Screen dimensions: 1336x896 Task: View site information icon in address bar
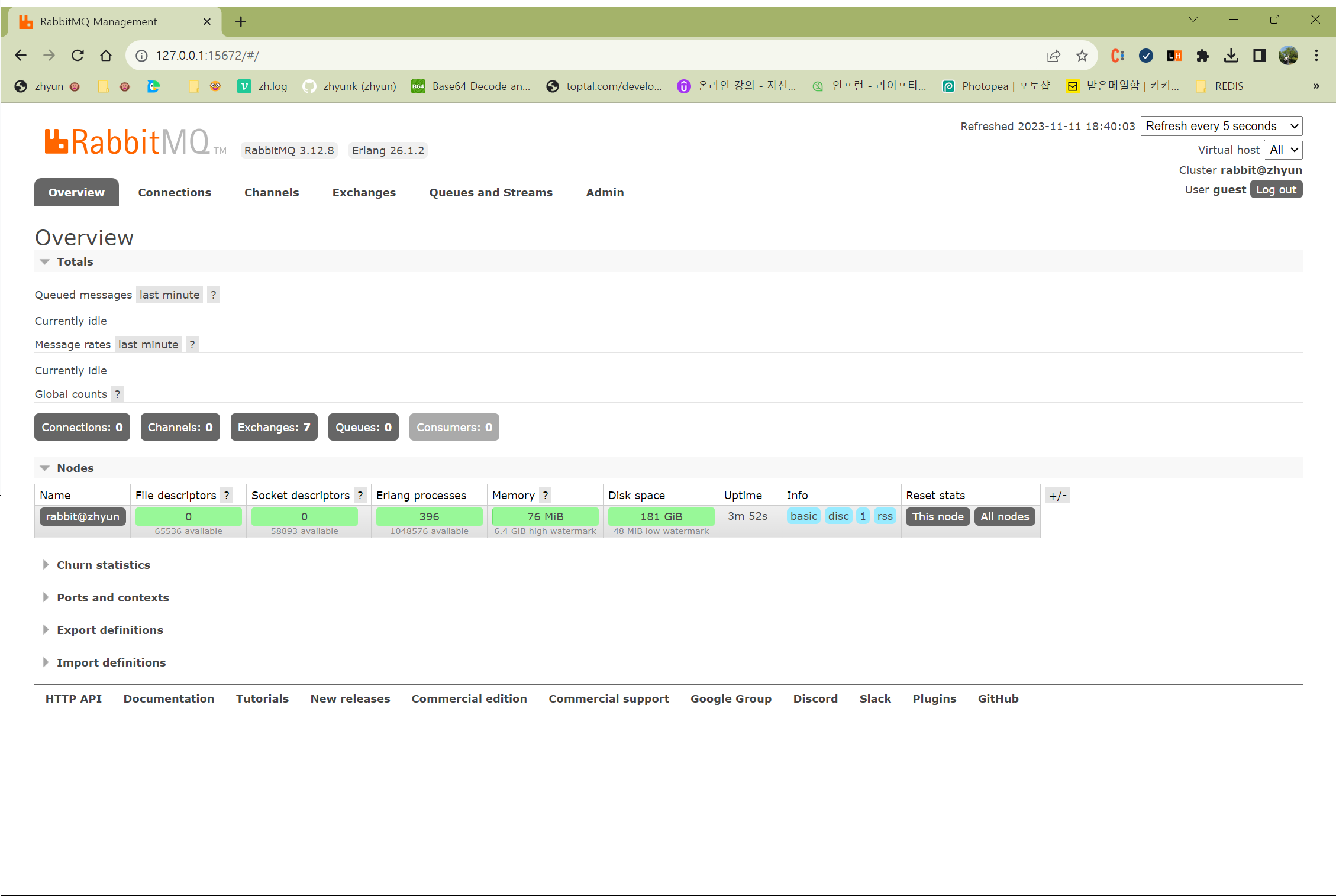(x=141, y=56)
